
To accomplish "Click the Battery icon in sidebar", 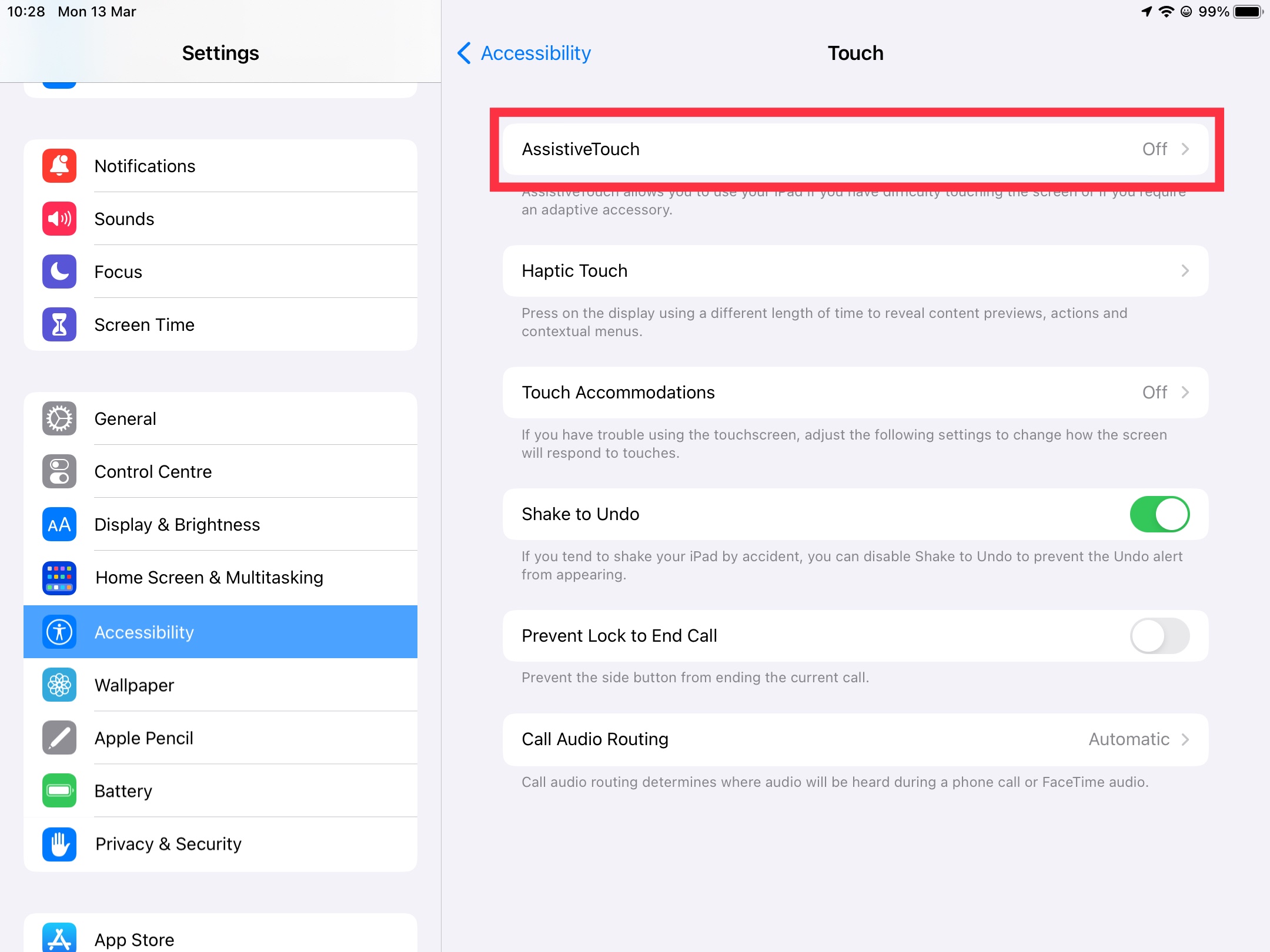I will click(59, 791).
